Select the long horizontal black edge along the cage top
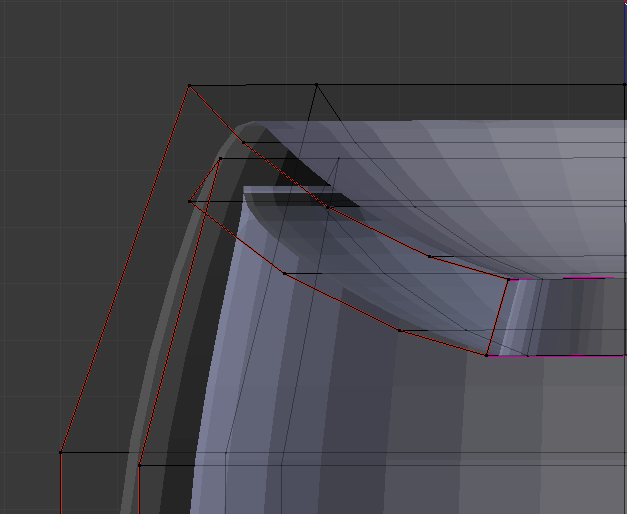Image resolution: width=627 pixels, height=514 pixels. (470, 85)
